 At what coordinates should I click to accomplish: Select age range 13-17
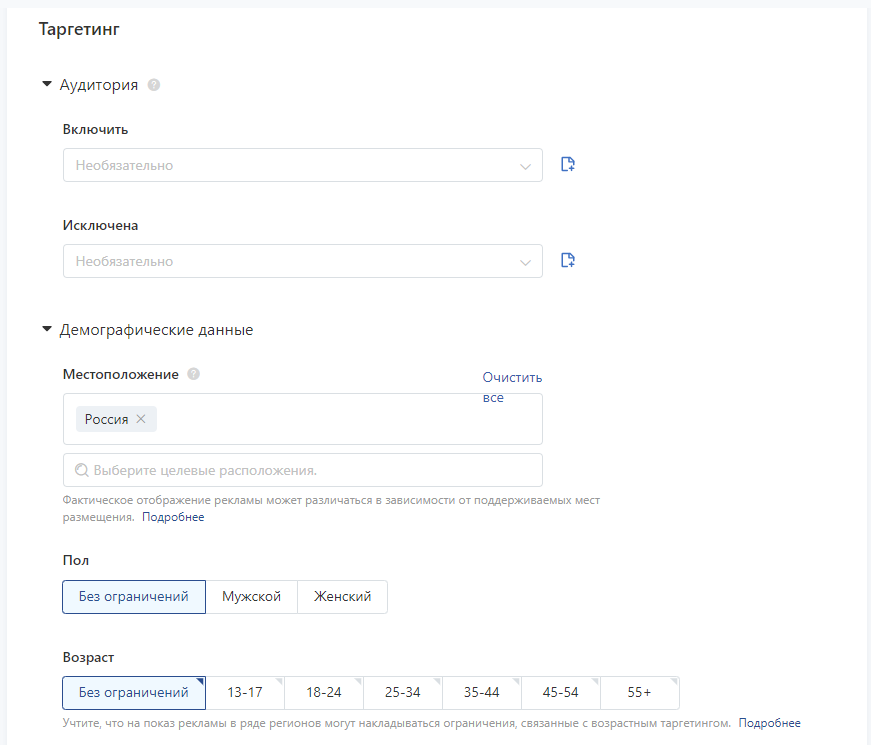[245, 692]
